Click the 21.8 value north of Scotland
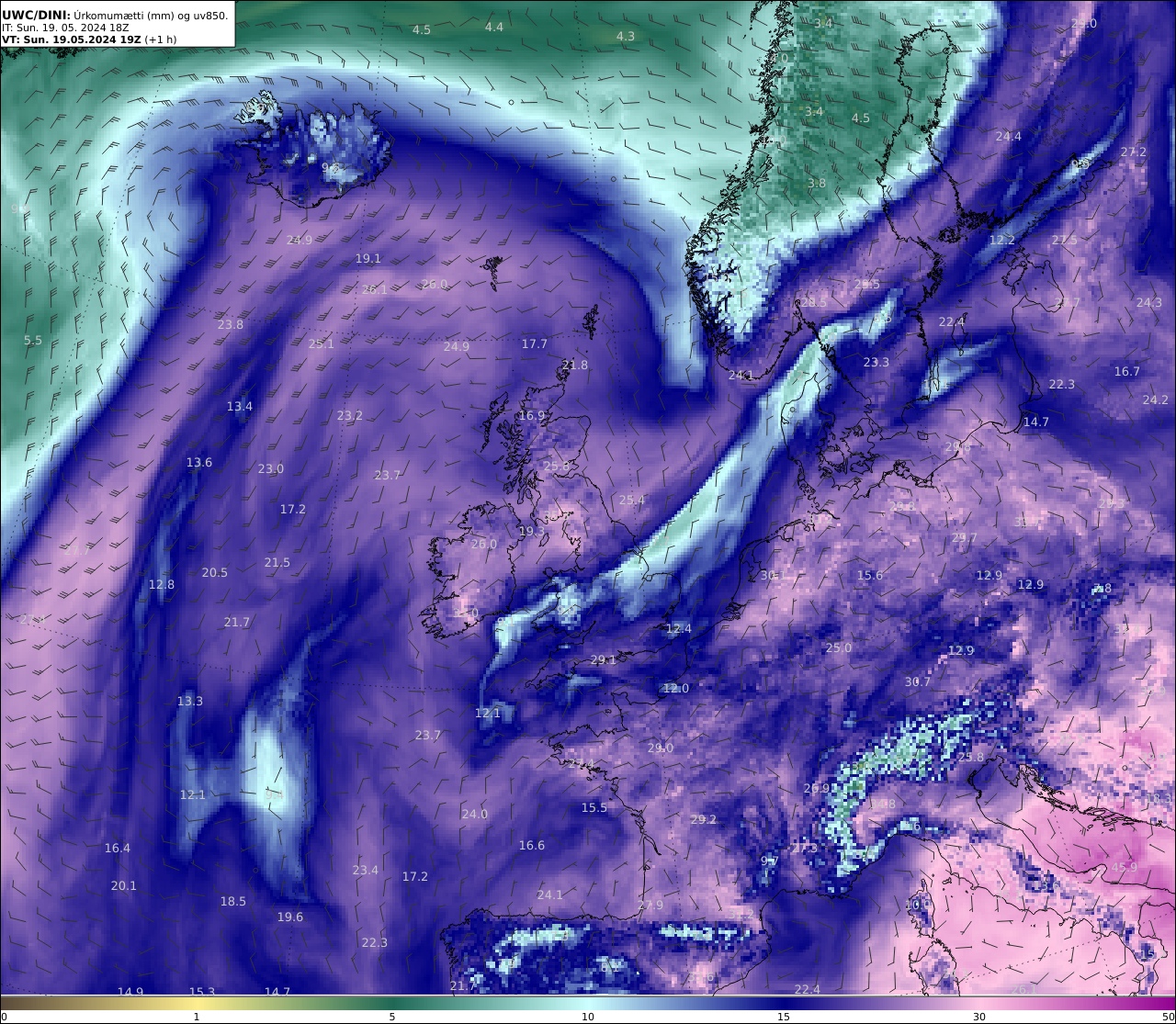The width and height of the screenshot is (1176, 1024). pyautogui.click(x=575, y=366)
